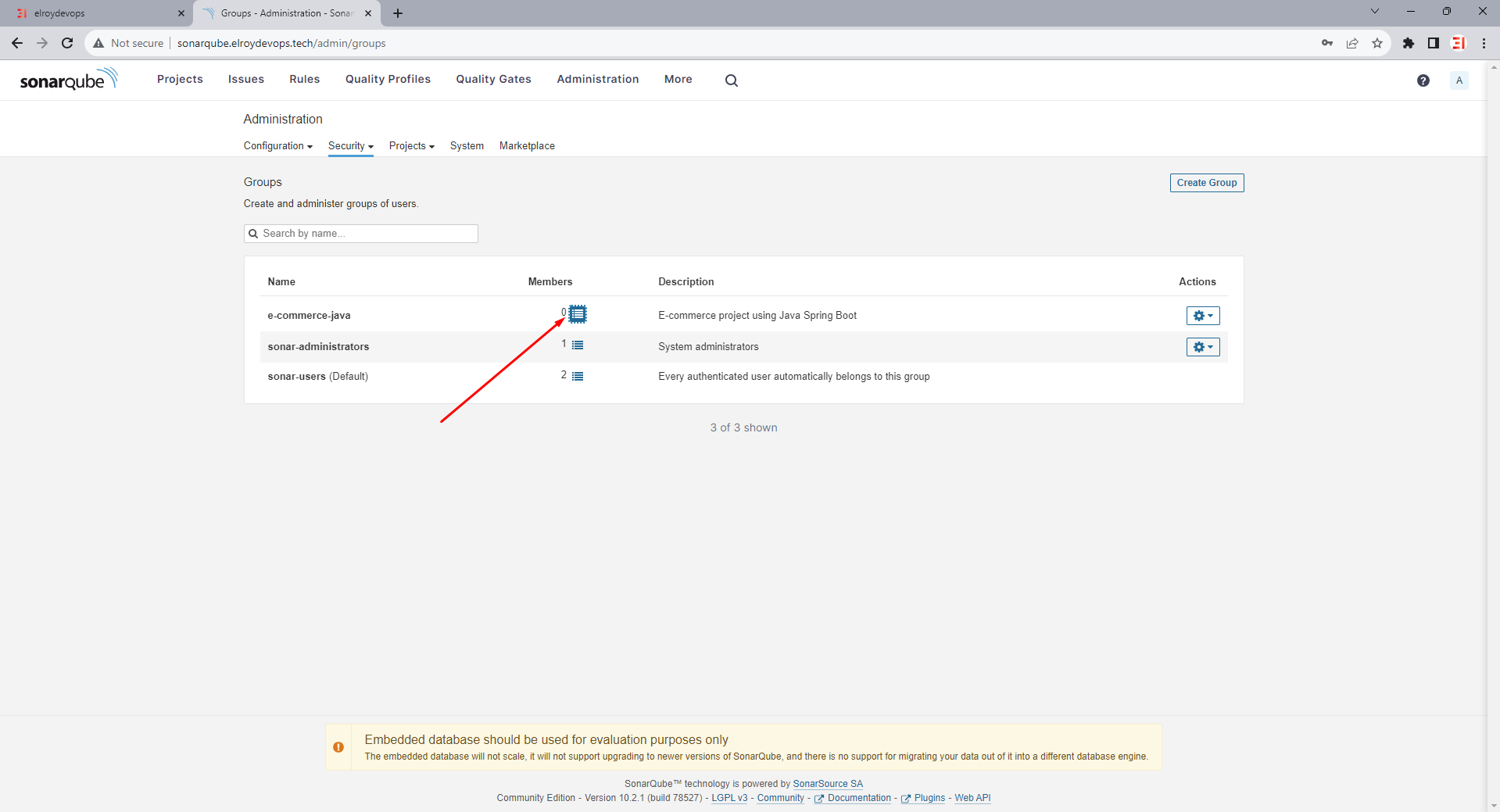Share this page icon in address bar

(x=1352, y=43)
